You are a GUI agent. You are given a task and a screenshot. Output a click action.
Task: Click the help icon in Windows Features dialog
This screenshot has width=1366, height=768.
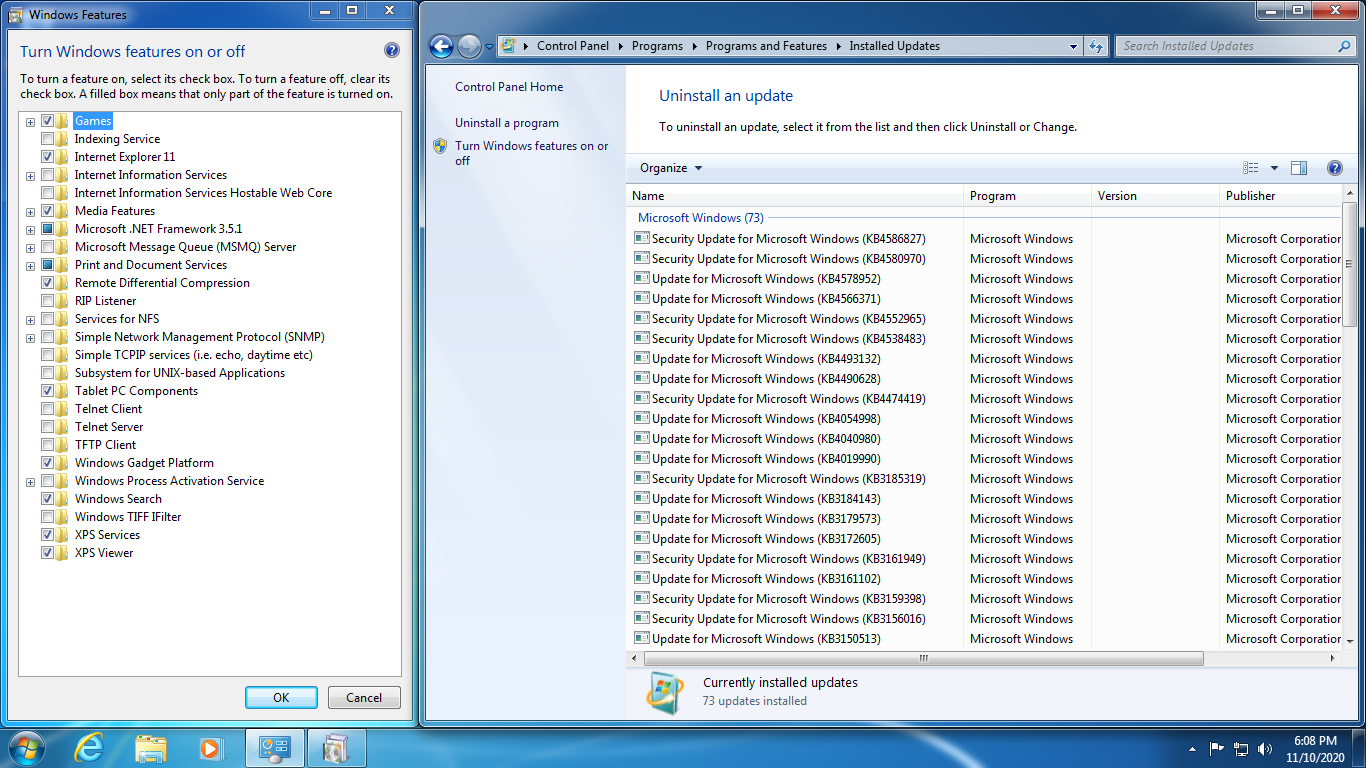pyautogui.click(x=392, y=51)
